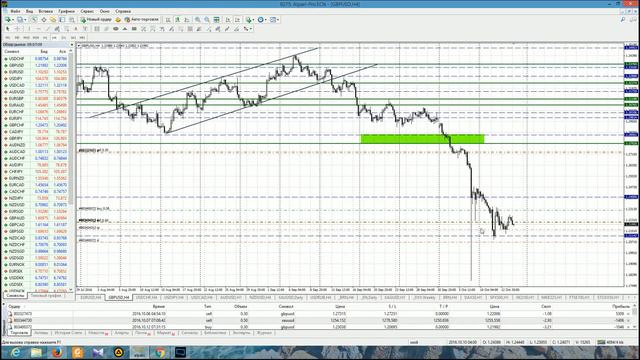The width and height of the screenshot is (640, 360).
Task: Switch to EURUSD,H4 chart tab
Action: [x=91, y=298]
